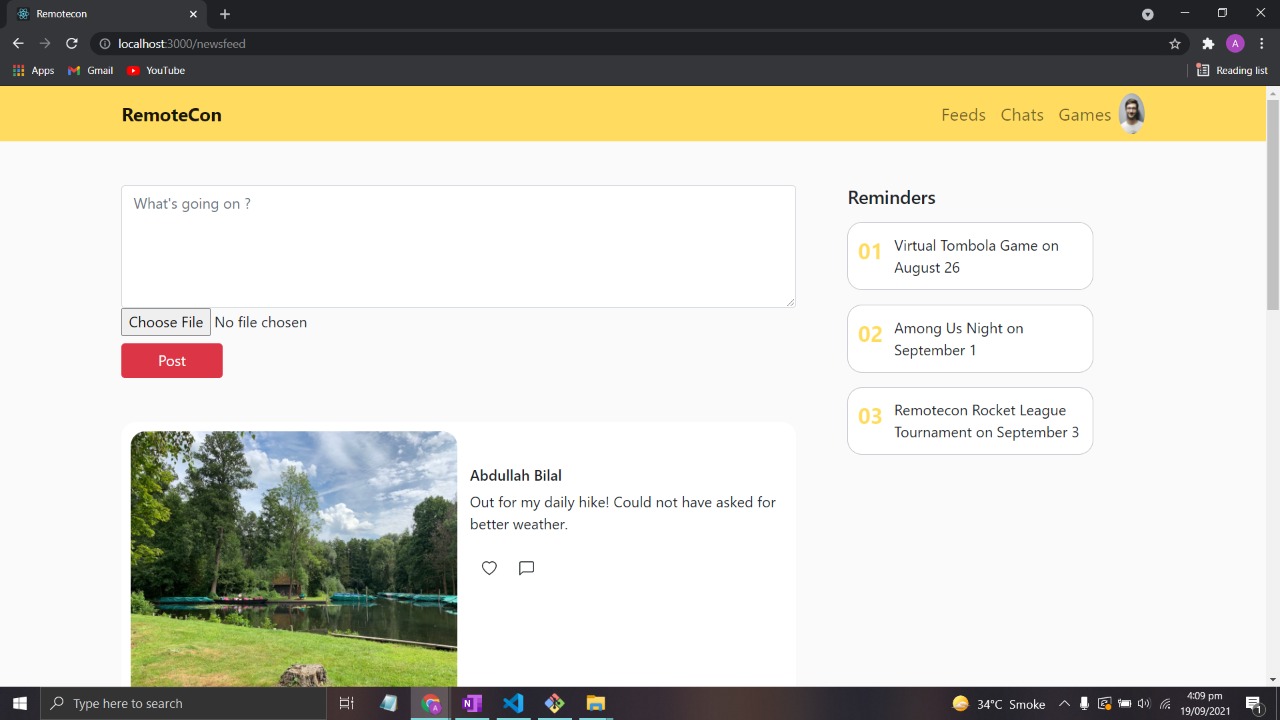Click the Choose File button
Viewport: 1280px width, 720px height.
click(166, 322)
